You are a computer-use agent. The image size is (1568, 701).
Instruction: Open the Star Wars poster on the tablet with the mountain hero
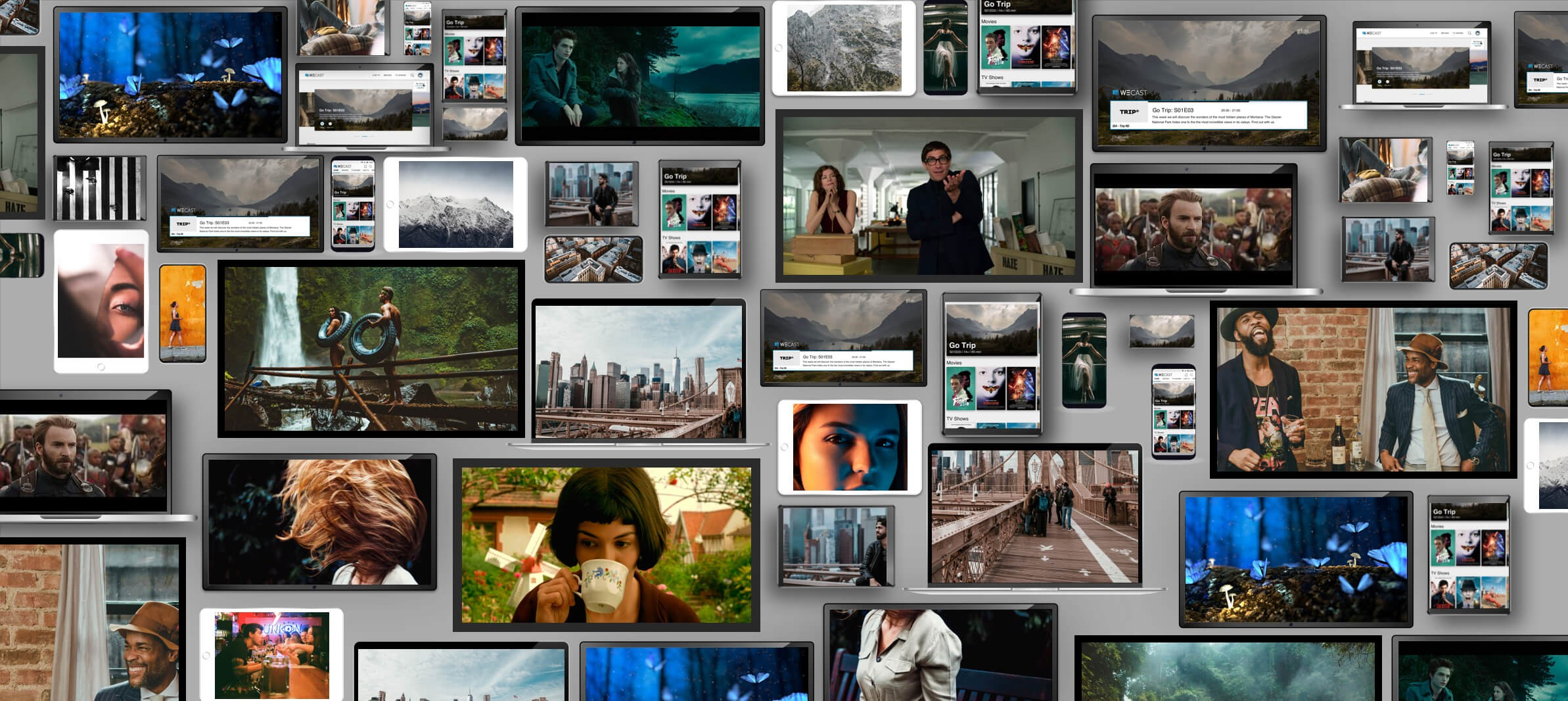coord(1022,389)
